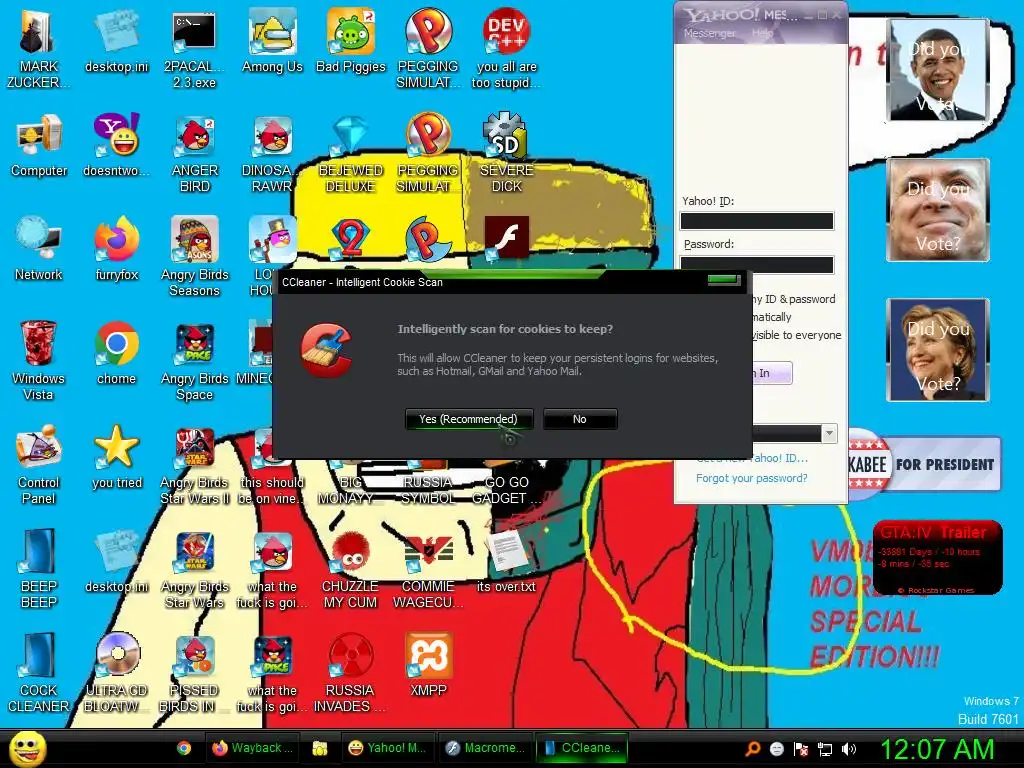Click the 12:07 AM taskbar clock

(936, 749)
